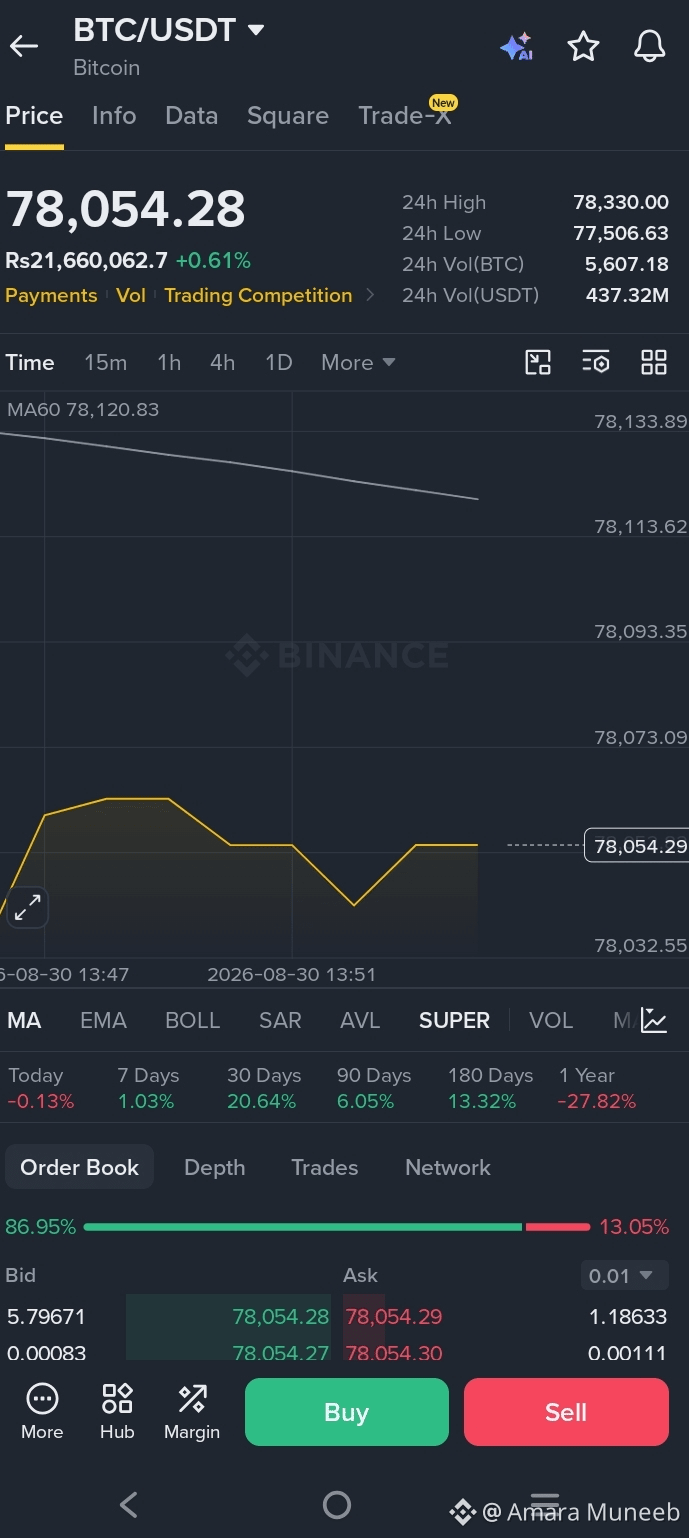Open the grid layout icon
The width and height of the screenshot is (689, 1538).
point(654,362)
